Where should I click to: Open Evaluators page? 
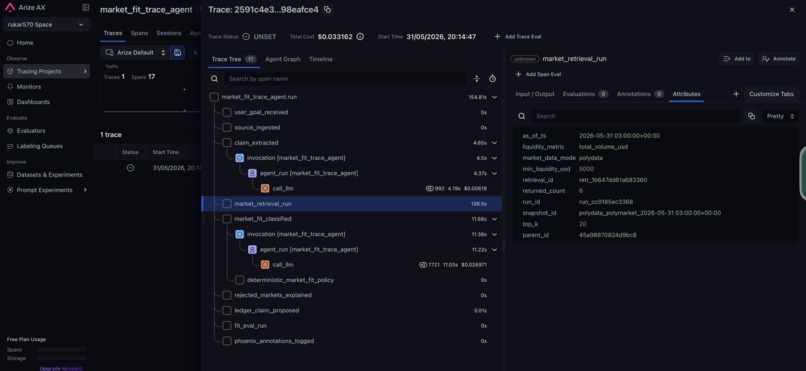coord(31,131)
